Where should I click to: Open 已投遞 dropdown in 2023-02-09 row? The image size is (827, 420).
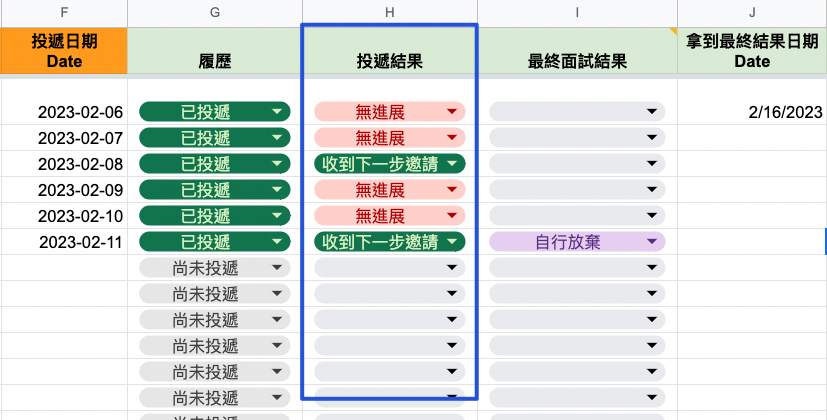click(x=215, y=189)
